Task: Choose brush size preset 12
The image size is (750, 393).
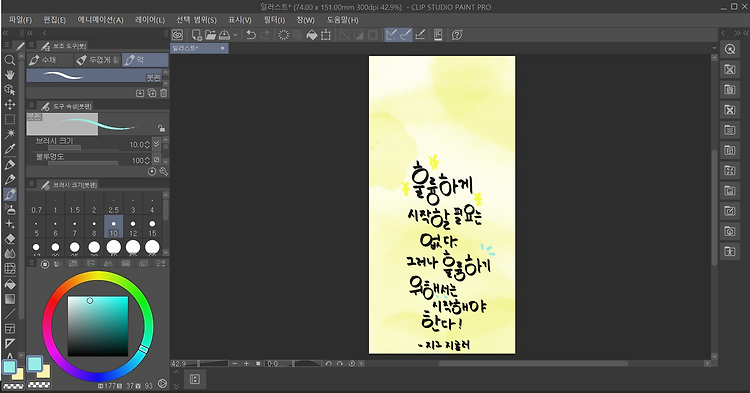Action: point(133,227)
